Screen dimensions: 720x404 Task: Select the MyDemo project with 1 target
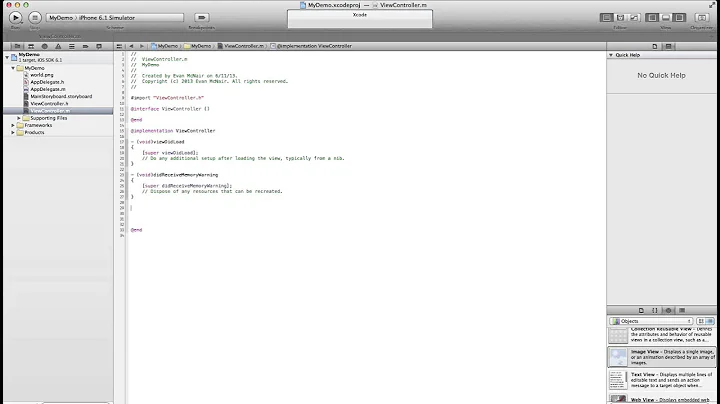[58, 57]
